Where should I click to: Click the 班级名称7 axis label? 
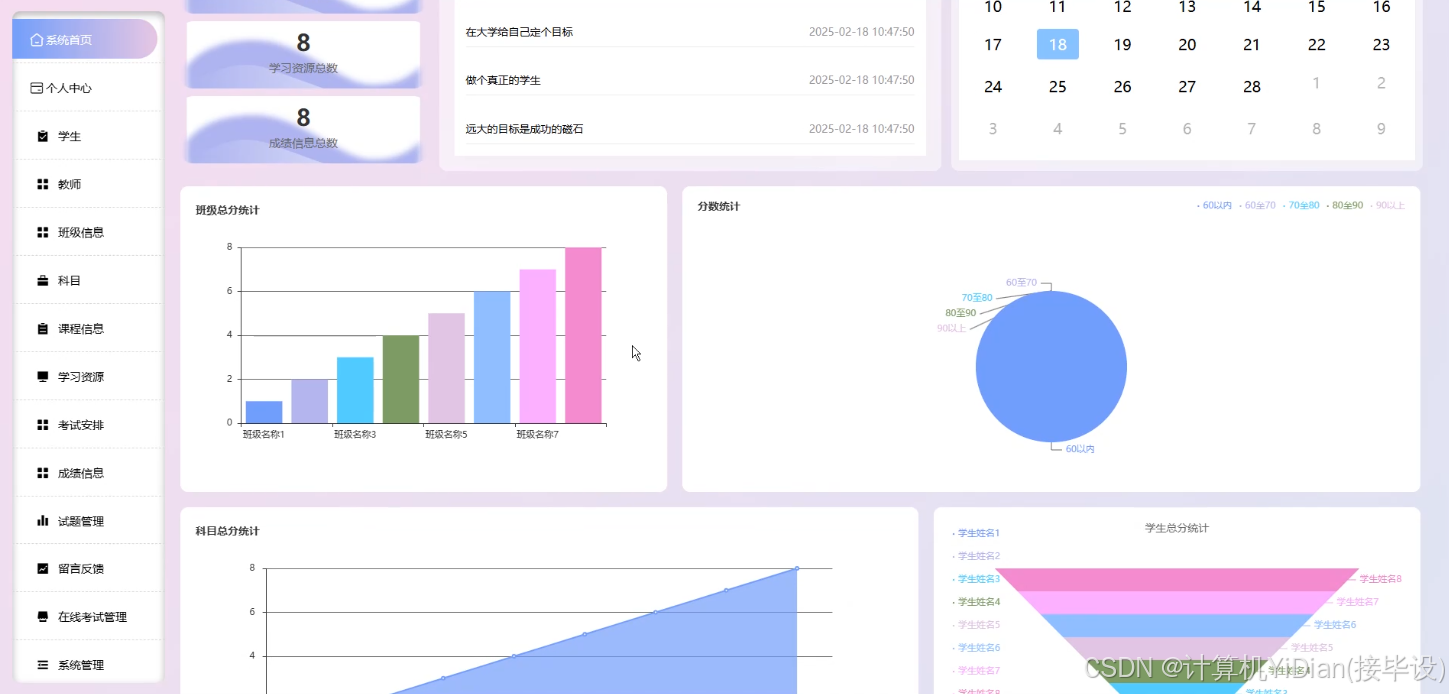click(x=537, y=435)
